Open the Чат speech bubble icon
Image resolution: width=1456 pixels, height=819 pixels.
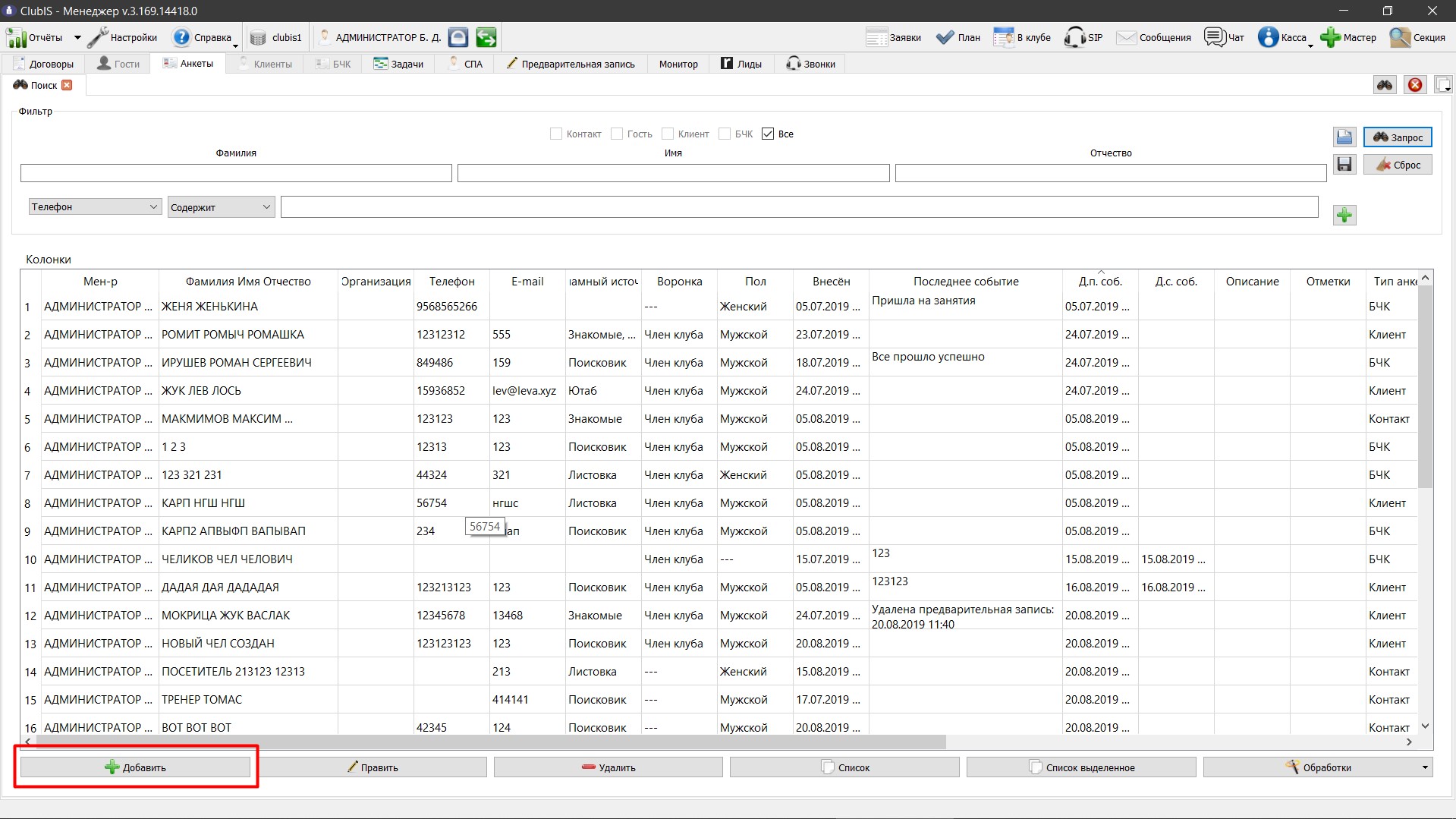point(1215,37)
